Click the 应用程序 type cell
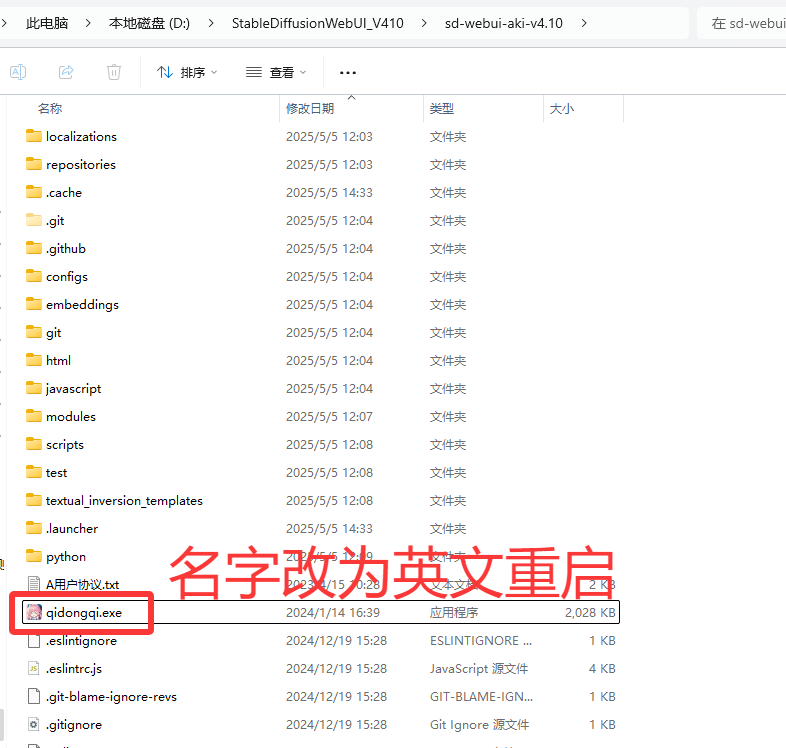Screen dimensions: 786x748 454,613
